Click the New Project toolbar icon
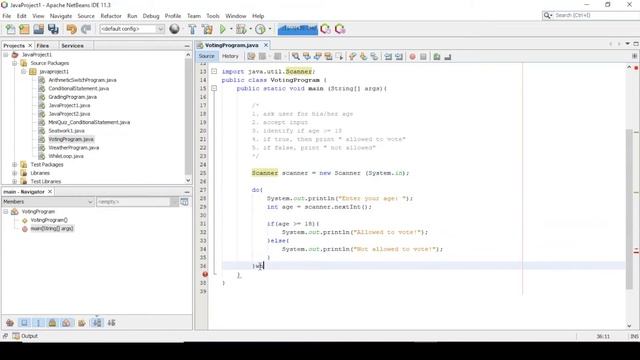 tap(24, 29)
